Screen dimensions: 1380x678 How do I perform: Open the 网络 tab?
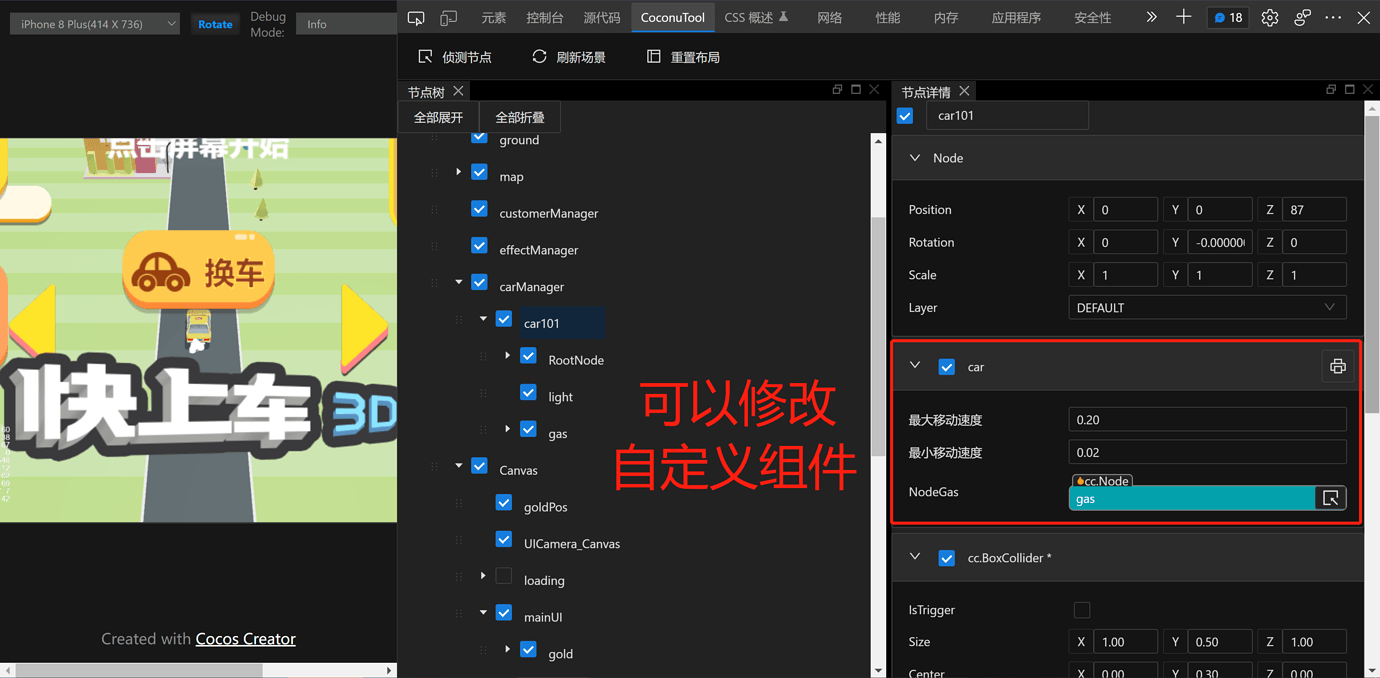point(829,18)
